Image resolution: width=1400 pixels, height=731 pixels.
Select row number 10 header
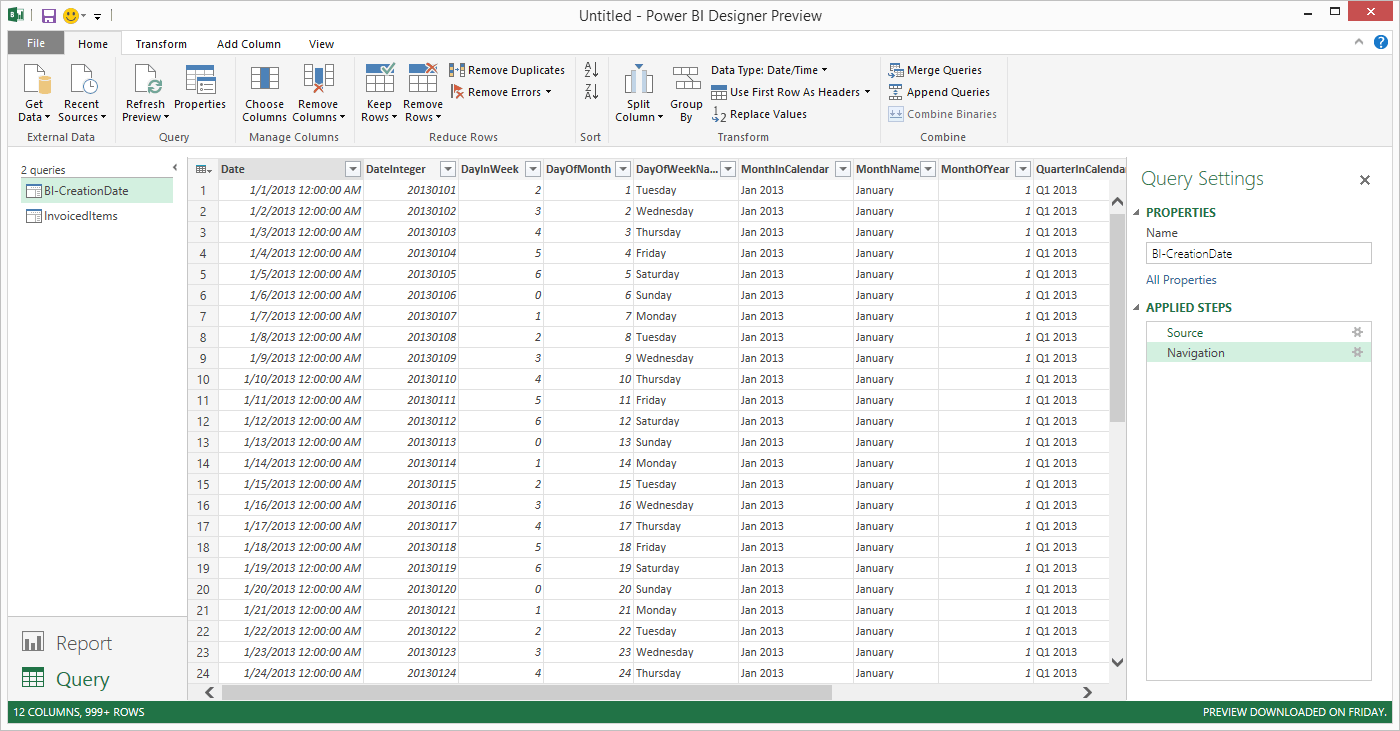click(x=203, y=379)
